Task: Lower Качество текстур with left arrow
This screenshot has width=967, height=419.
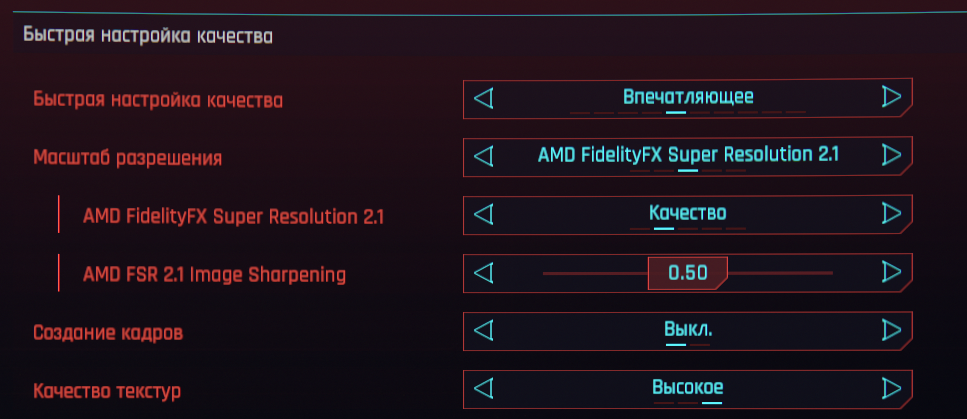Action: coord(484,387)
